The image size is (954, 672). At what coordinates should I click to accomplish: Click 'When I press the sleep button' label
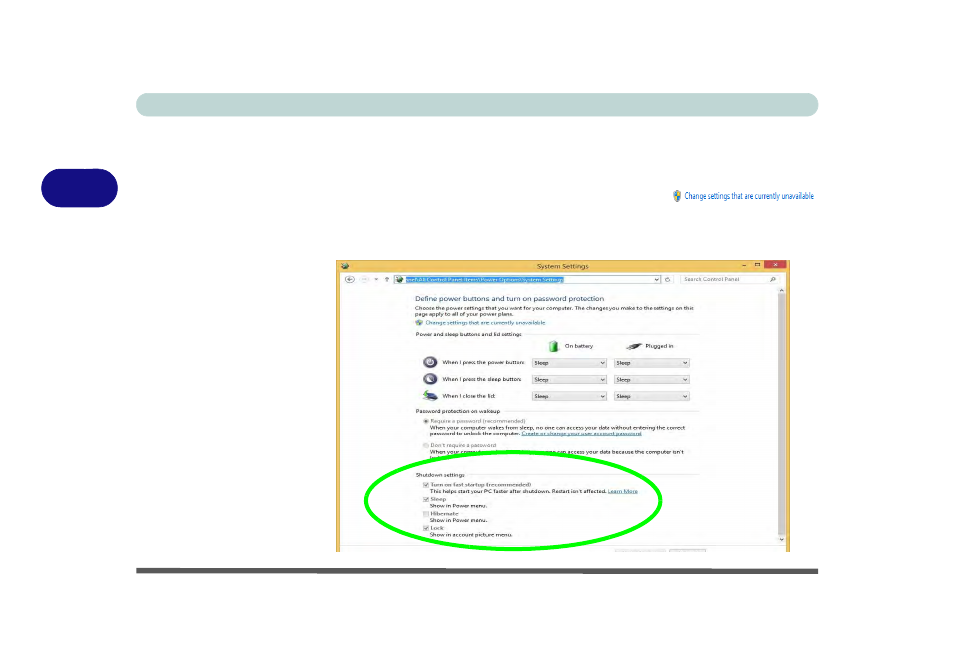click(482, 379)
